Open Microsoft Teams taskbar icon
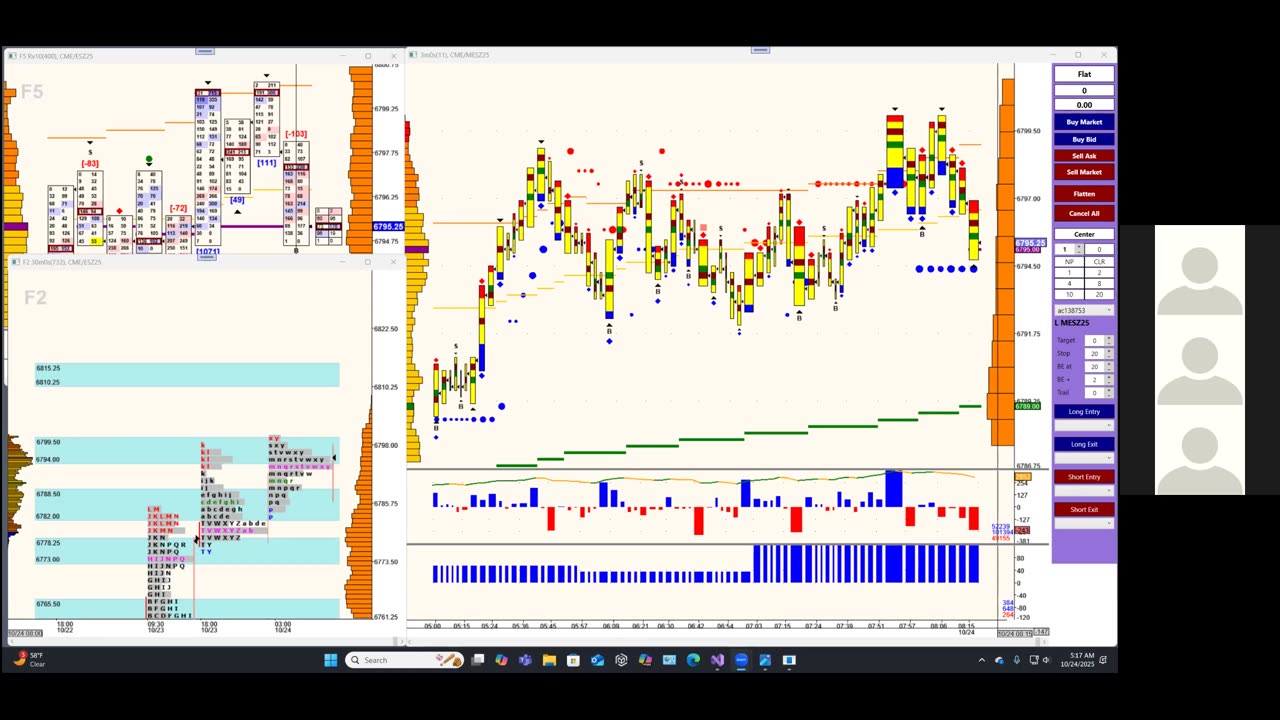The height and width of the screenshot is (720, 1280). [x=526, y=660]
